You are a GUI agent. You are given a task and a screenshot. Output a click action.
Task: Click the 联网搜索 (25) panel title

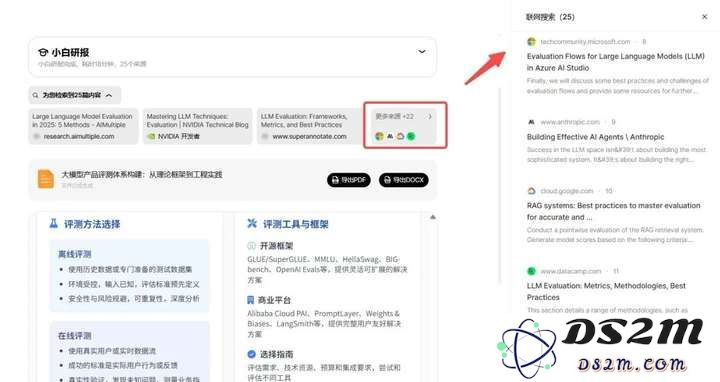pyautogui.click(x=550, y=17)
